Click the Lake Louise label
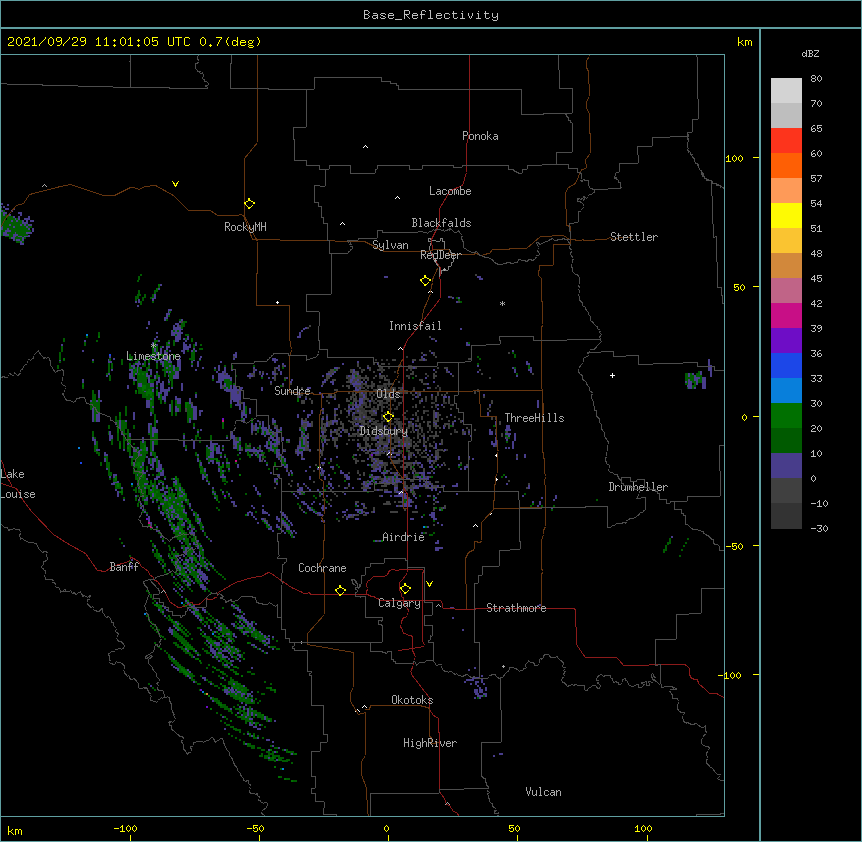862x842 pixels. tap(18, 484)
